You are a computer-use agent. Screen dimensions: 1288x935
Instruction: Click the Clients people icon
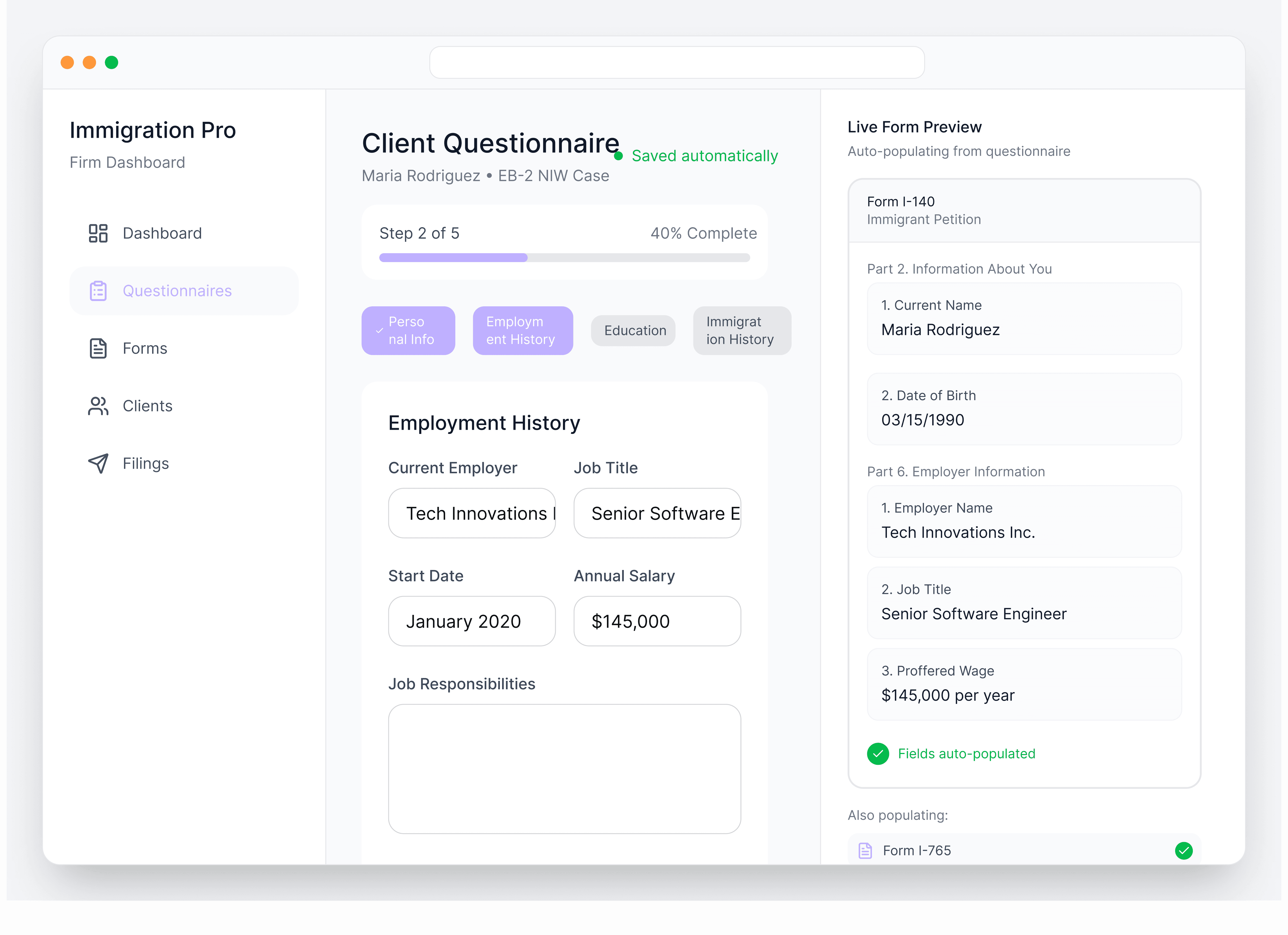click(98, 406)
